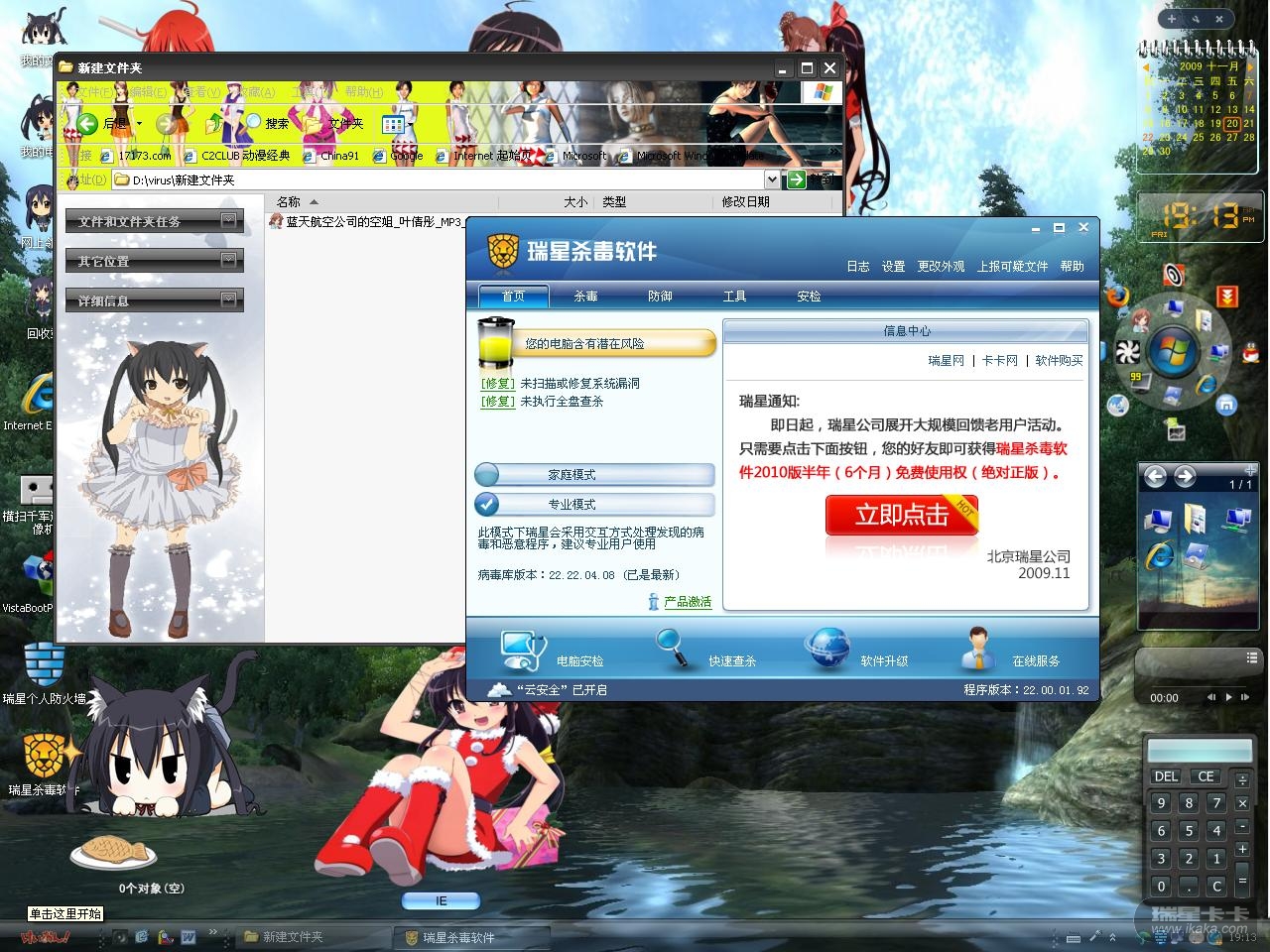Switch to 新建文件夹 taskbar button
1270x952 pixels.
click(x=314, y=936)
